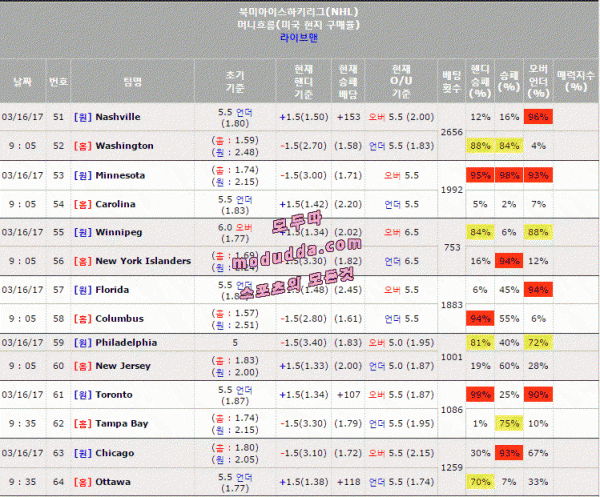
Task: Click Winnipeg initial line 6.0 오버
Action: pos(235,227)
